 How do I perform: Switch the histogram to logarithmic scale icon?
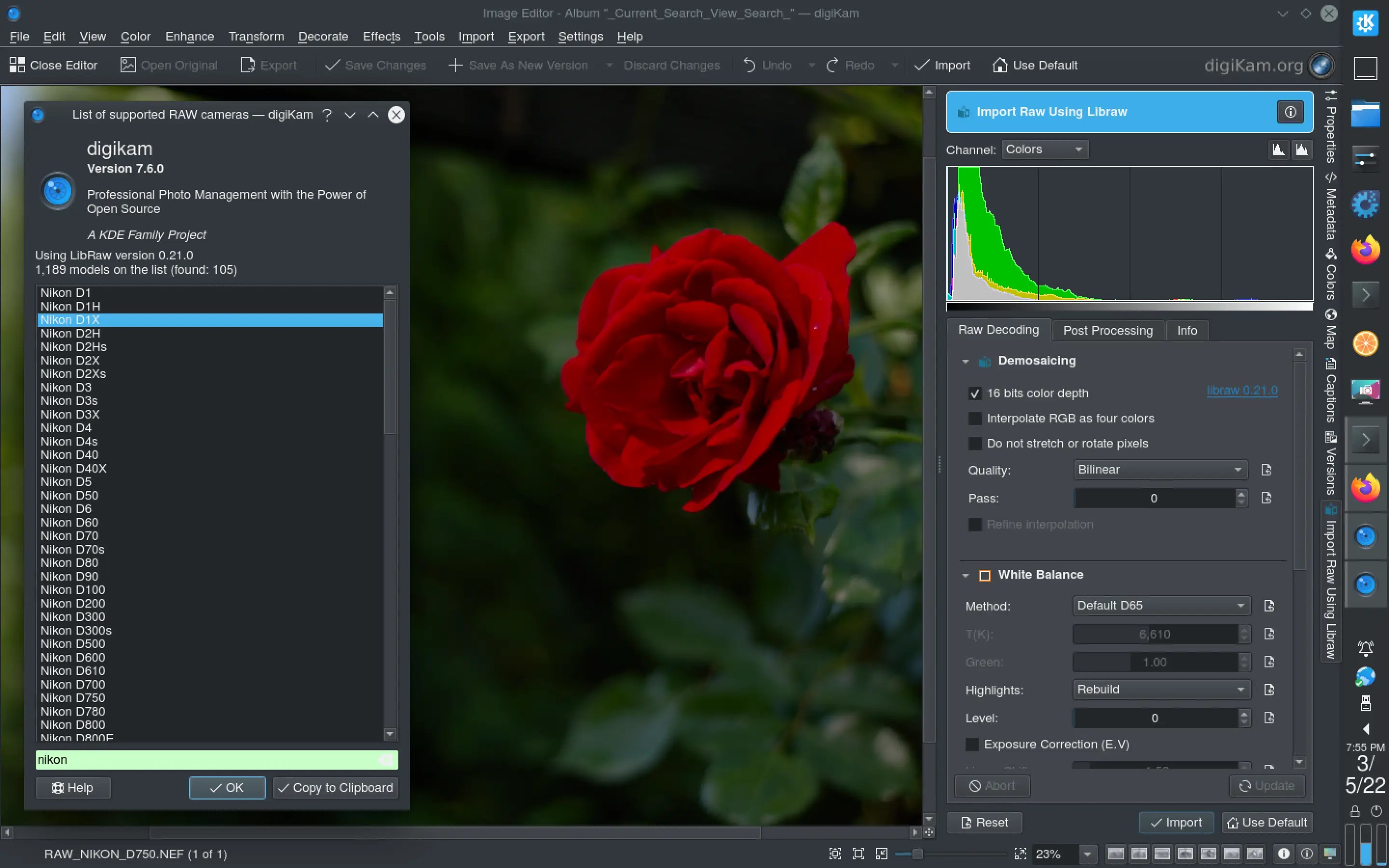coord(1301,149)
